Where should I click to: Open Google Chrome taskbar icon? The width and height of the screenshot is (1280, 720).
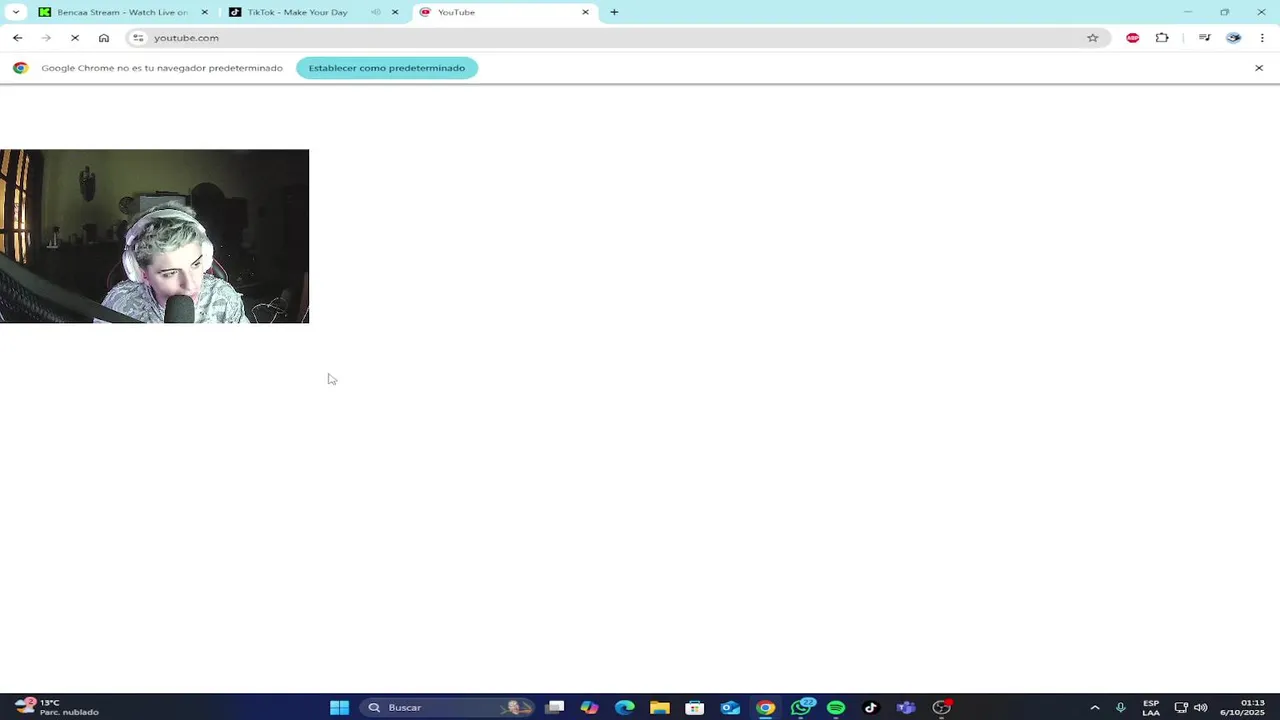tap(765, 708)
